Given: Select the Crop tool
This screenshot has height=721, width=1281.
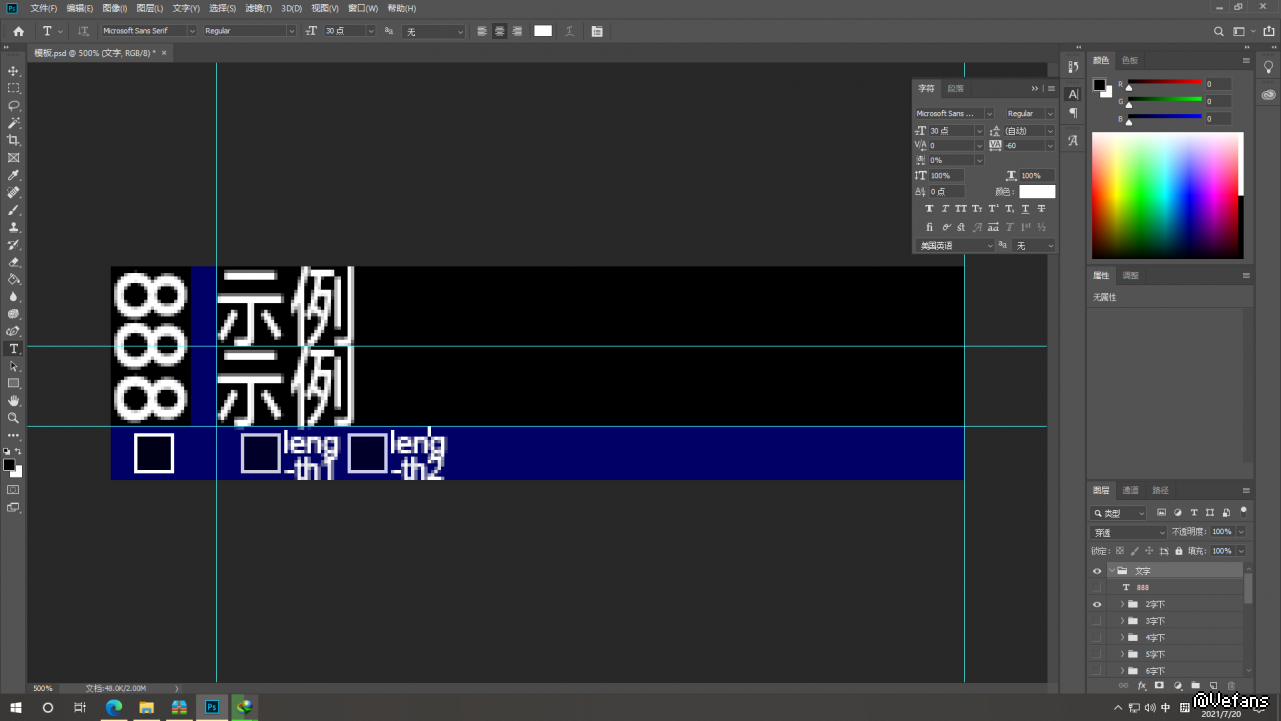Looking at the screenshot, I should tap(14, 140).
